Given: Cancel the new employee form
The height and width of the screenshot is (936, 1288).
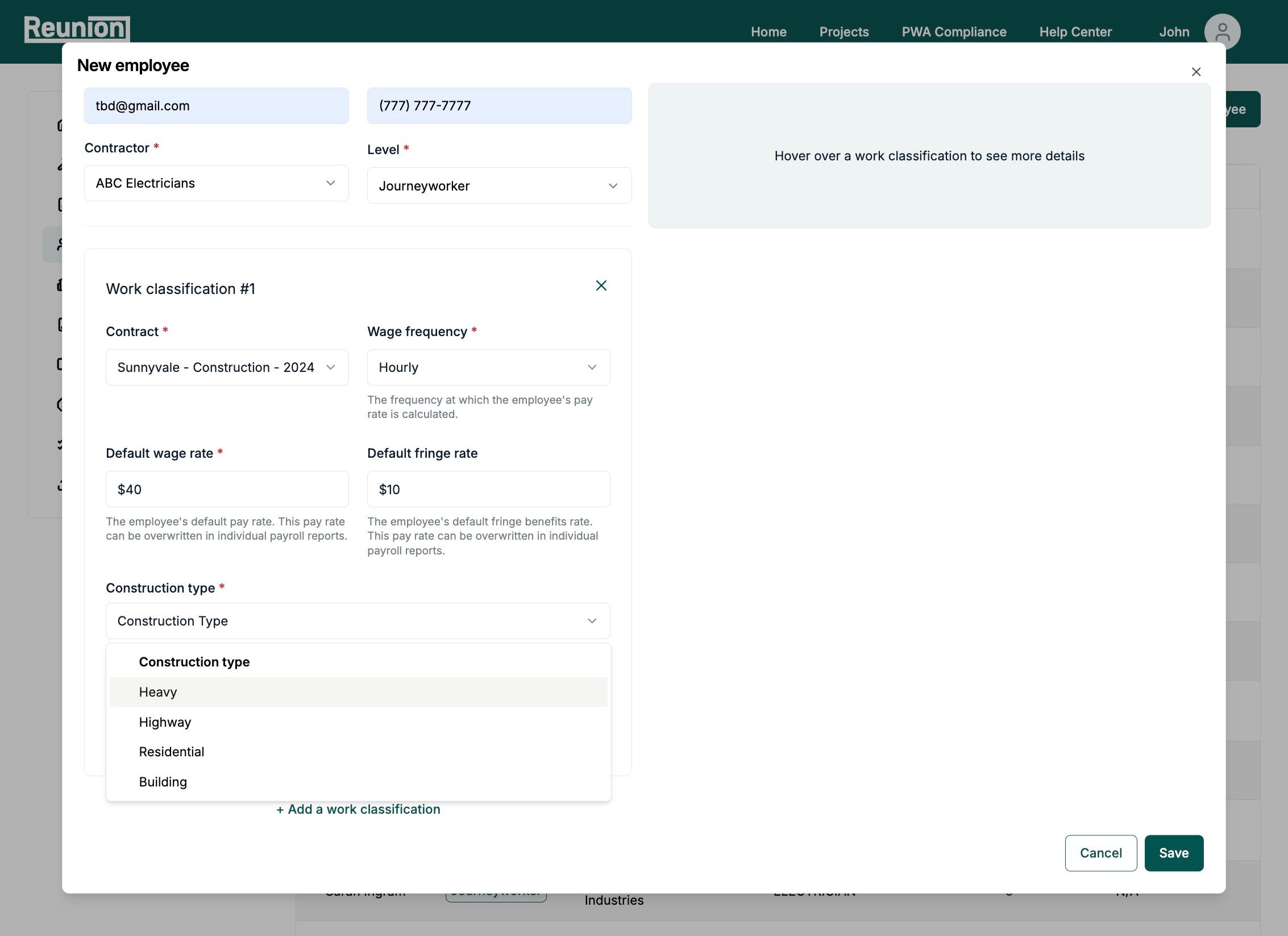Looking at the screenshot, I should click(x=1100, y=852).
